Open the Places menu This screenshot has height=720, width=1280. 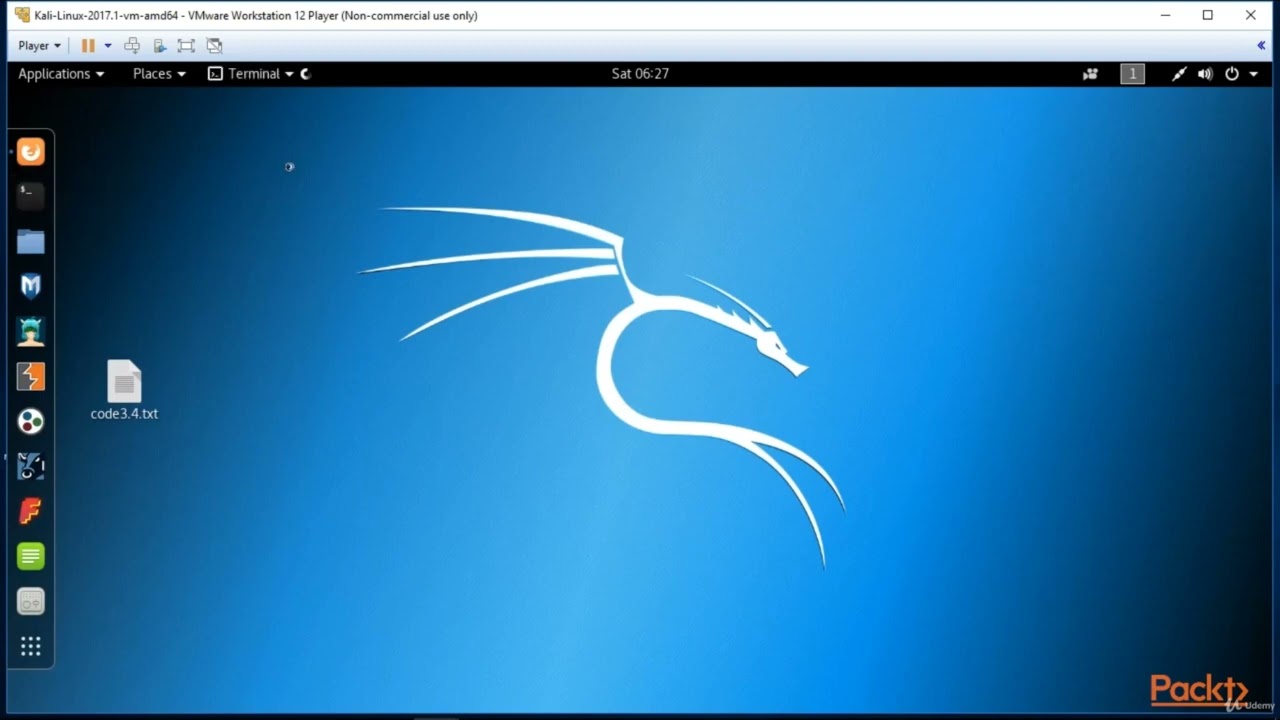[159, 73]
